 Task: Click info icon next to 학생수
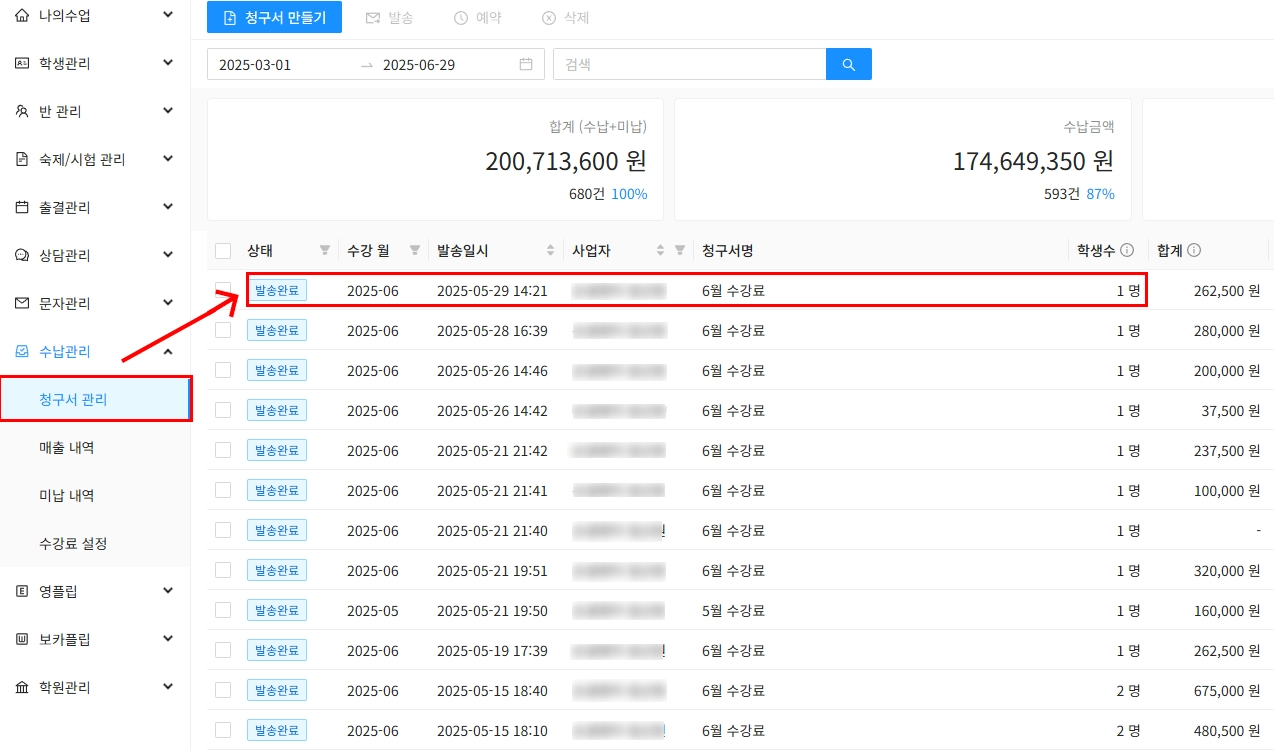(1127, 250)
